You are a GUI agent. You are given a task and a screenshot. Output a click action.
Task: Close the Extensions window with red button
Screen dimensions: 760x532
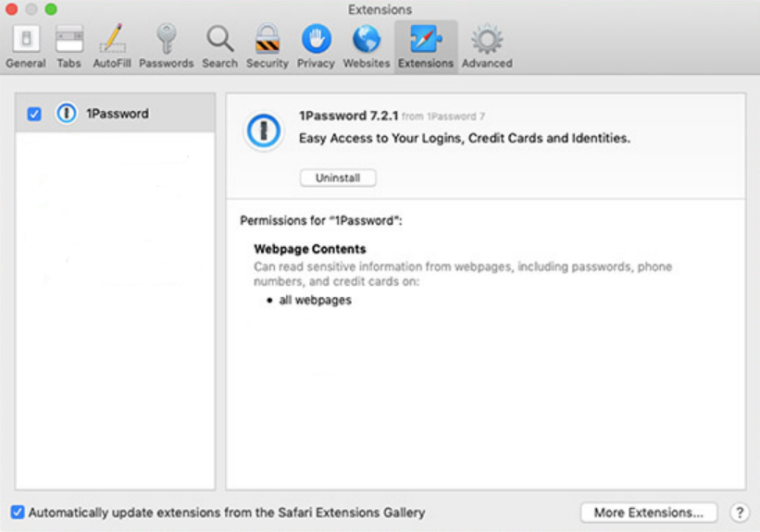(12, 9)
